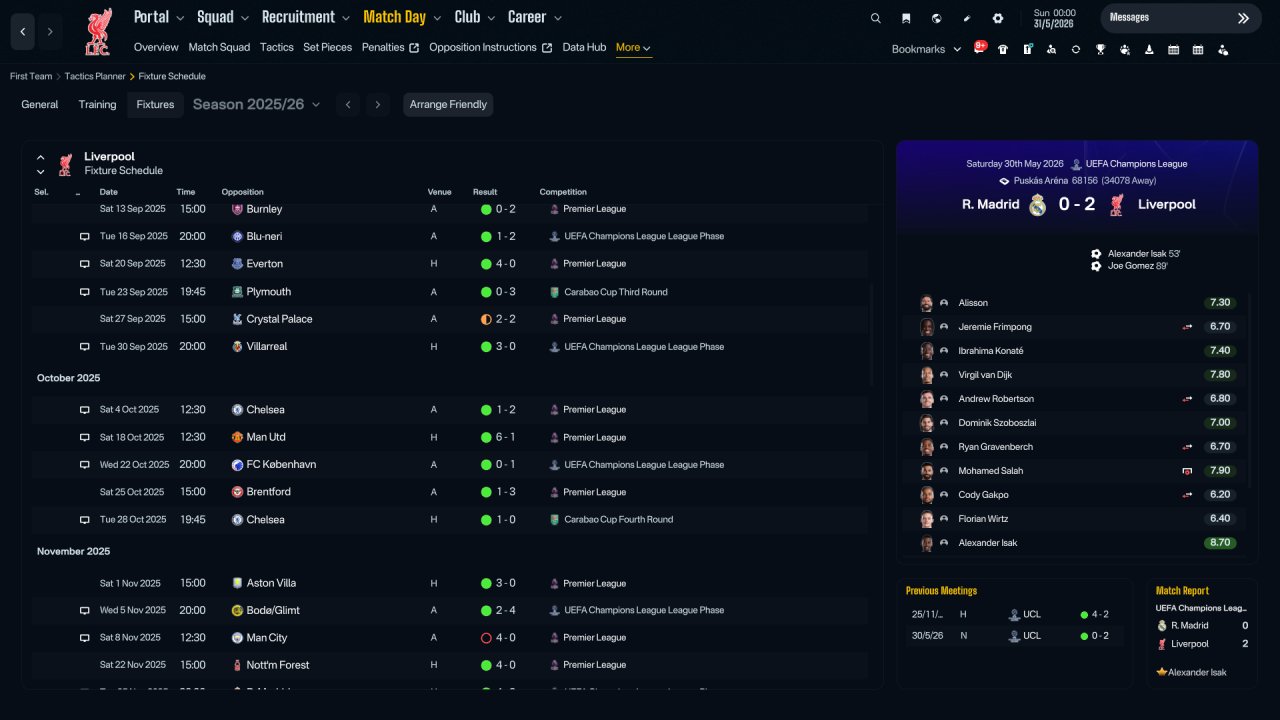Open the Season 2025/26 selector
The image size is (1280, 720).
point(257,104)
